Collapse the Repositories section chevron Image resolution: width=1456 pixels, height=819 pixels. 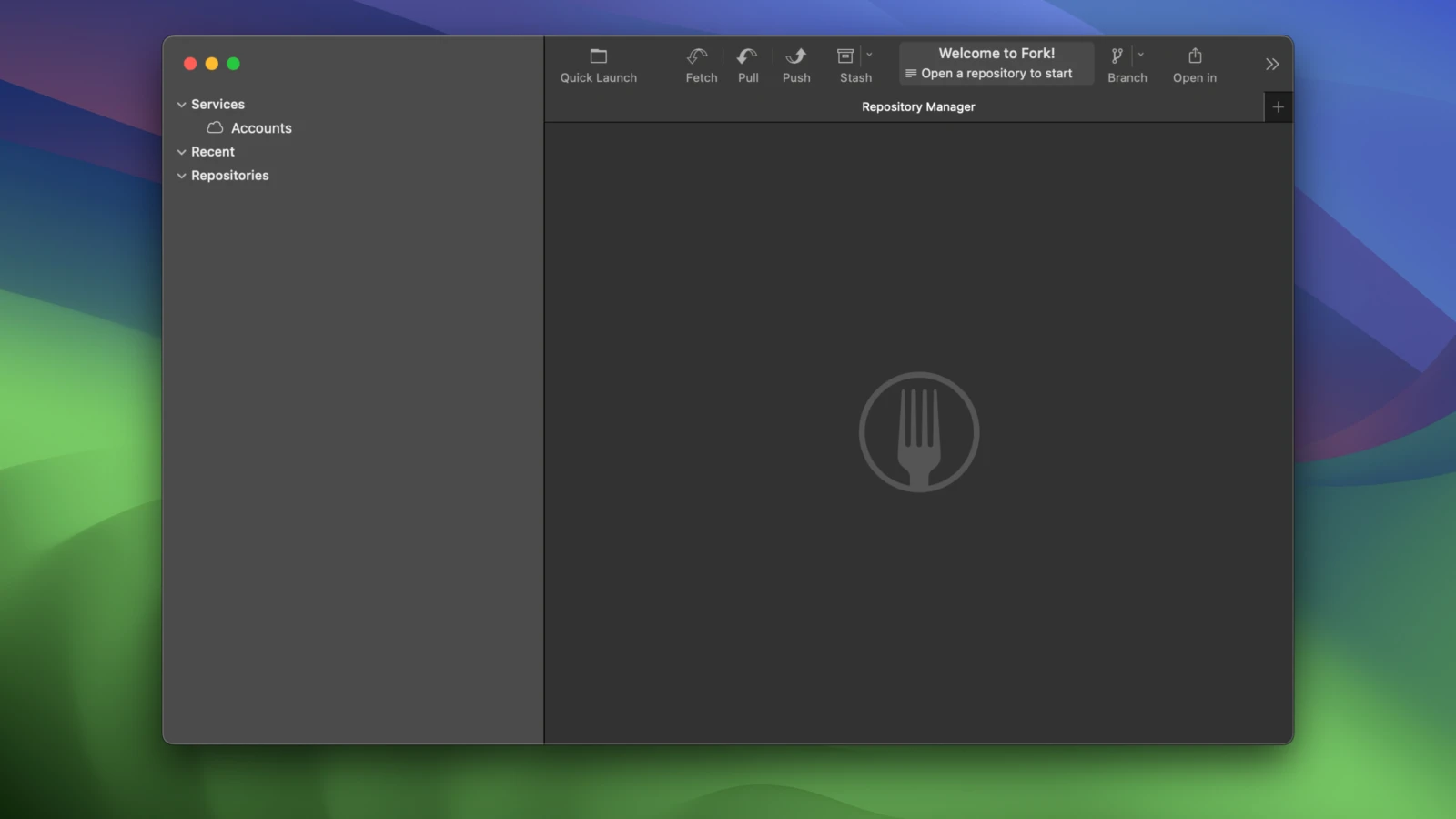[x=182, y=176]
